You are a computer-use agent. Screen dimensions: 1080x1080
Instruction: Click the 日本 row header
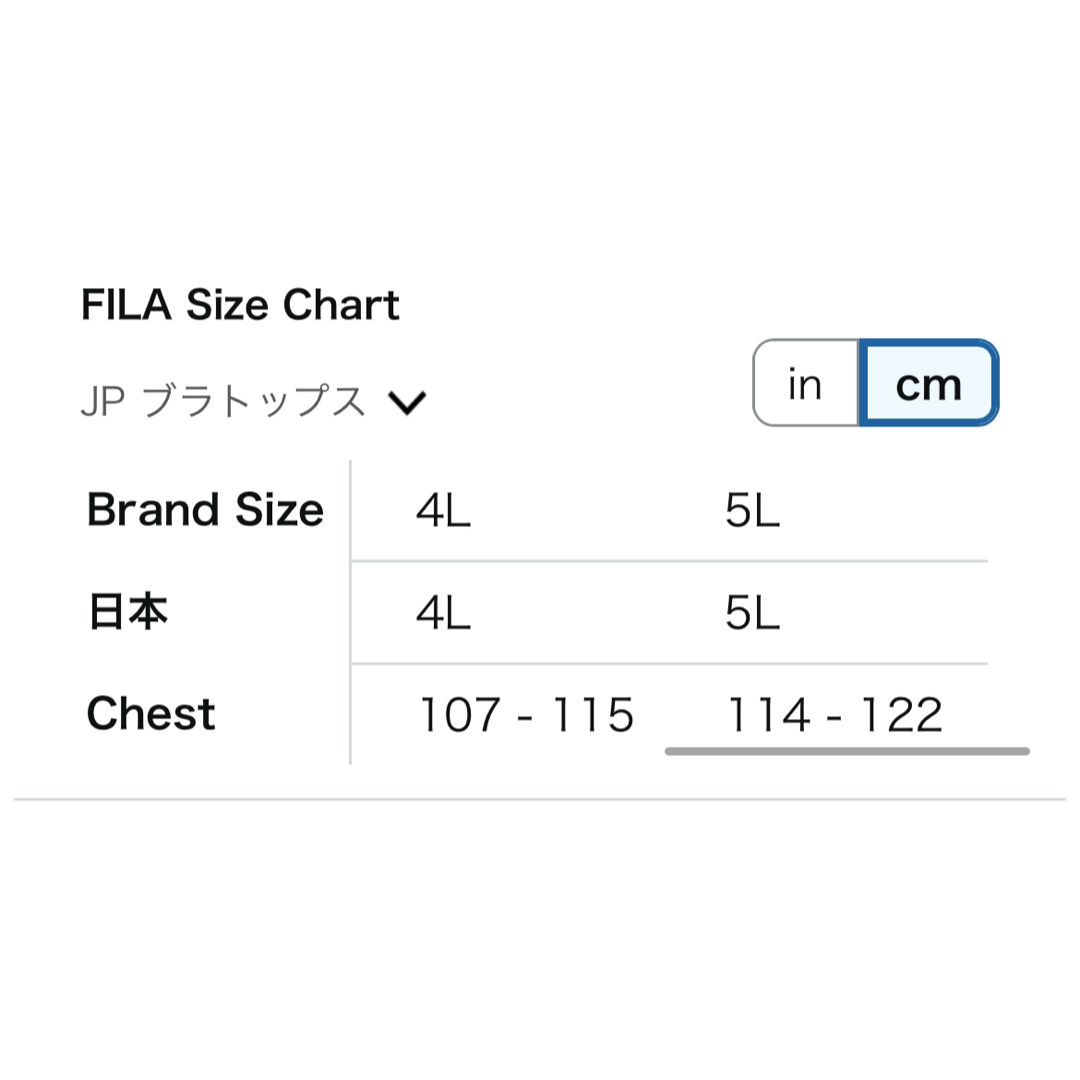point(128,612)
